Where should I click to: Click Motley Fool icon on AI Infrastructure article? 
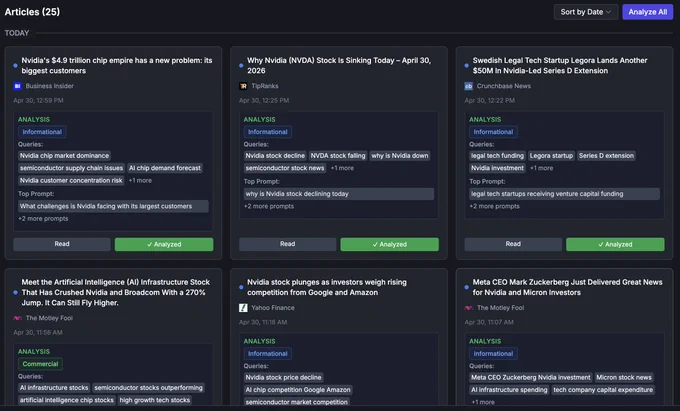tap(17, 318)
